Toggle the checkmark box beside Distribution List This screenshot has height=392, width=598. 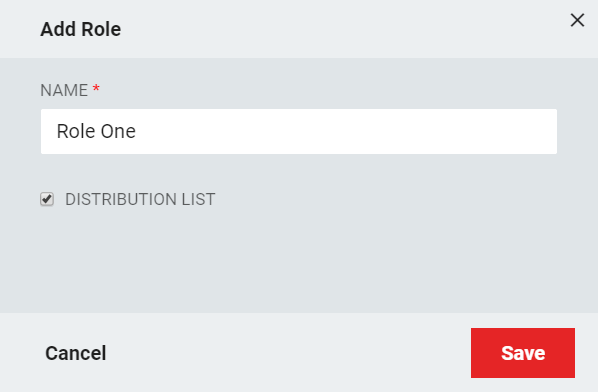47,199
